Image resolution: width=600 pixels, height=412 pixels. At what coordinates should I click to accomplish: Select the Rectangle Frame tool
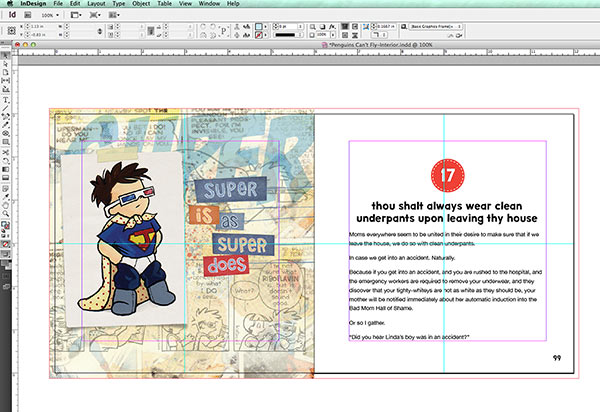pos(5,134)
